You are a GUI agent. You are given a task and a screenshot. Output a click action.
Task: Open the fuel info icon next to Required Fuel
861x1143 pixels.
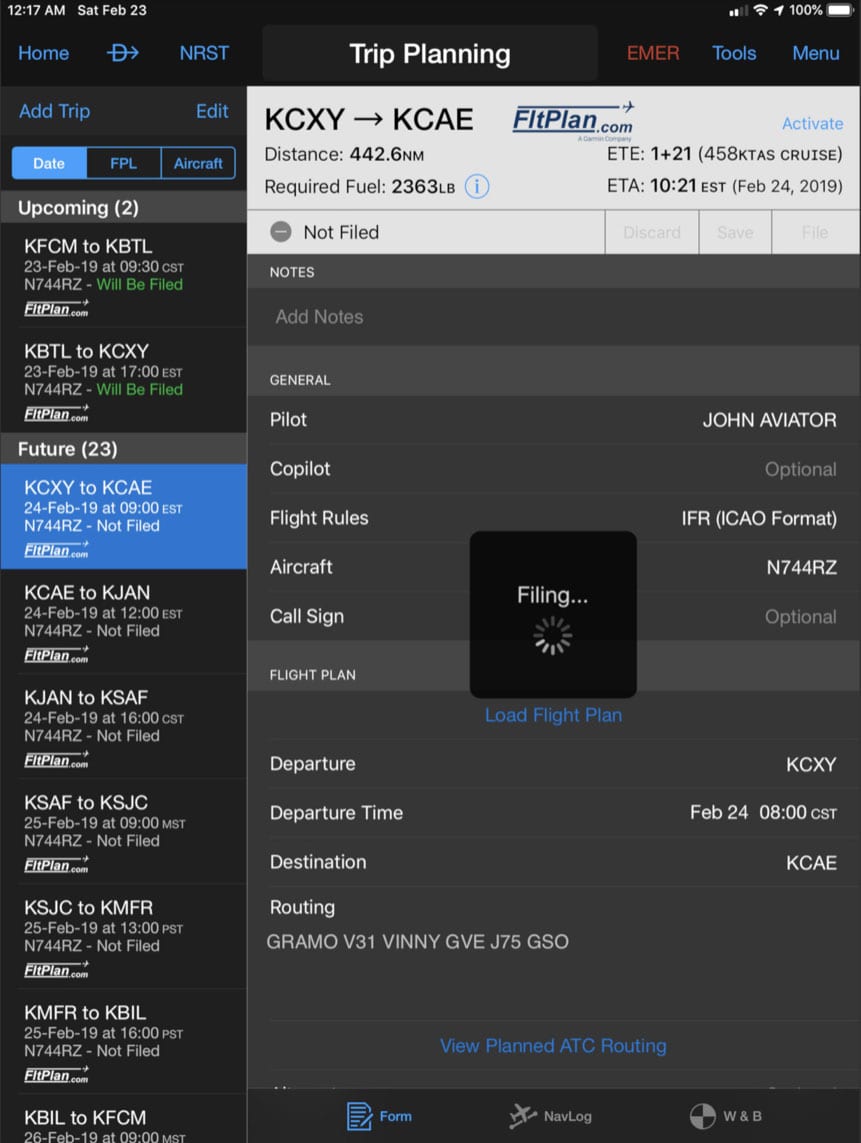pos(477,187)
